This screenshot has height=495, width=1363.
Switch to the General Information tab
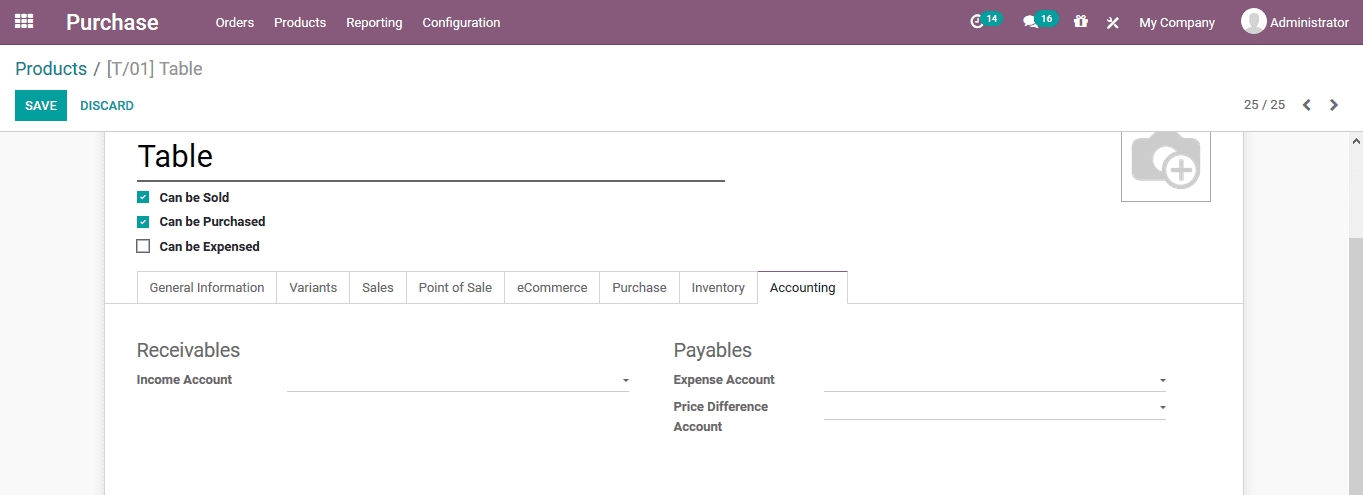[x=207, y=288]
